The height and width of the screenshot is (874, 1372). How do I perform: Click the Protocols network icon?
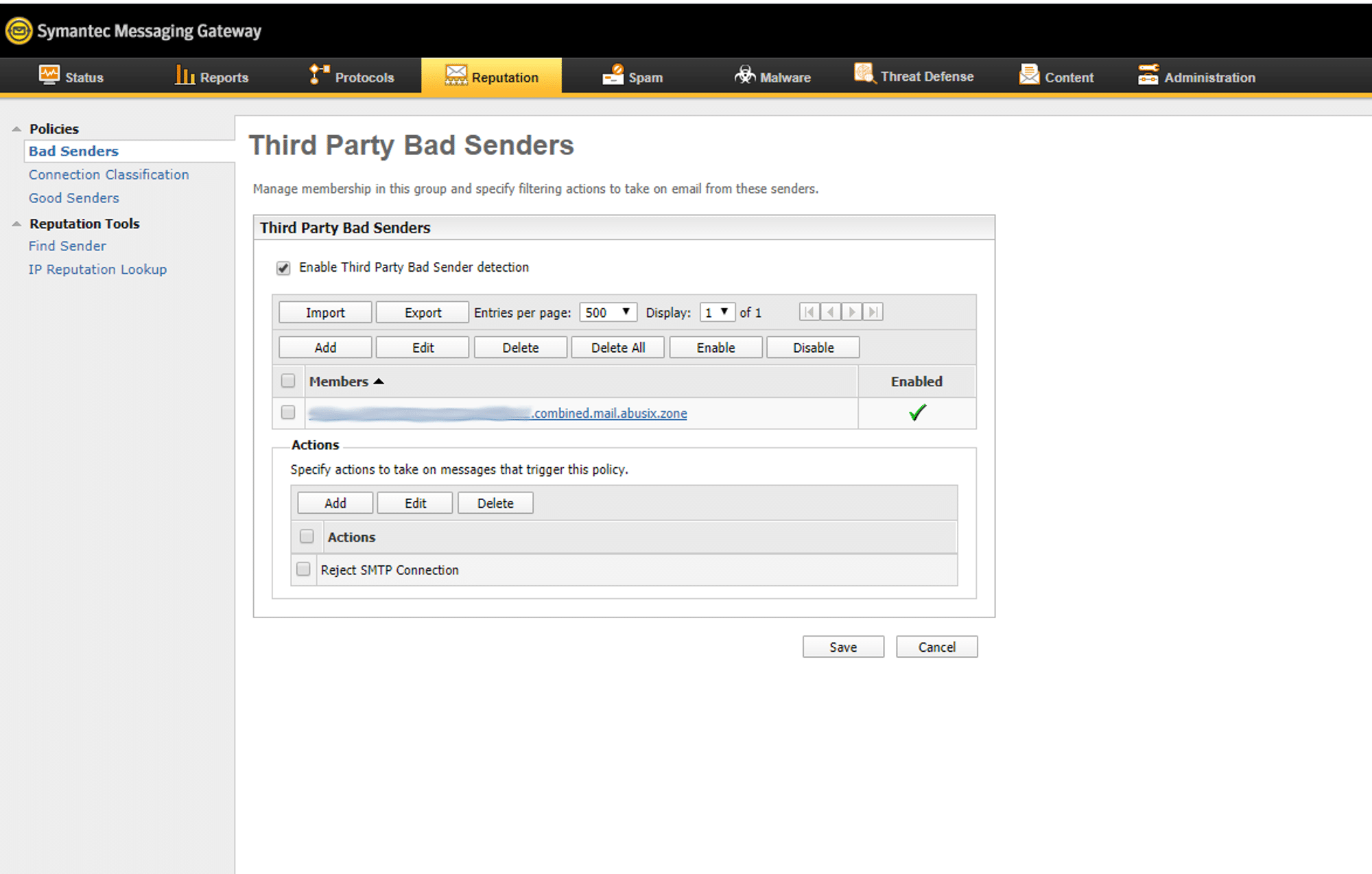pyautogui.click(x=319, y=74)
